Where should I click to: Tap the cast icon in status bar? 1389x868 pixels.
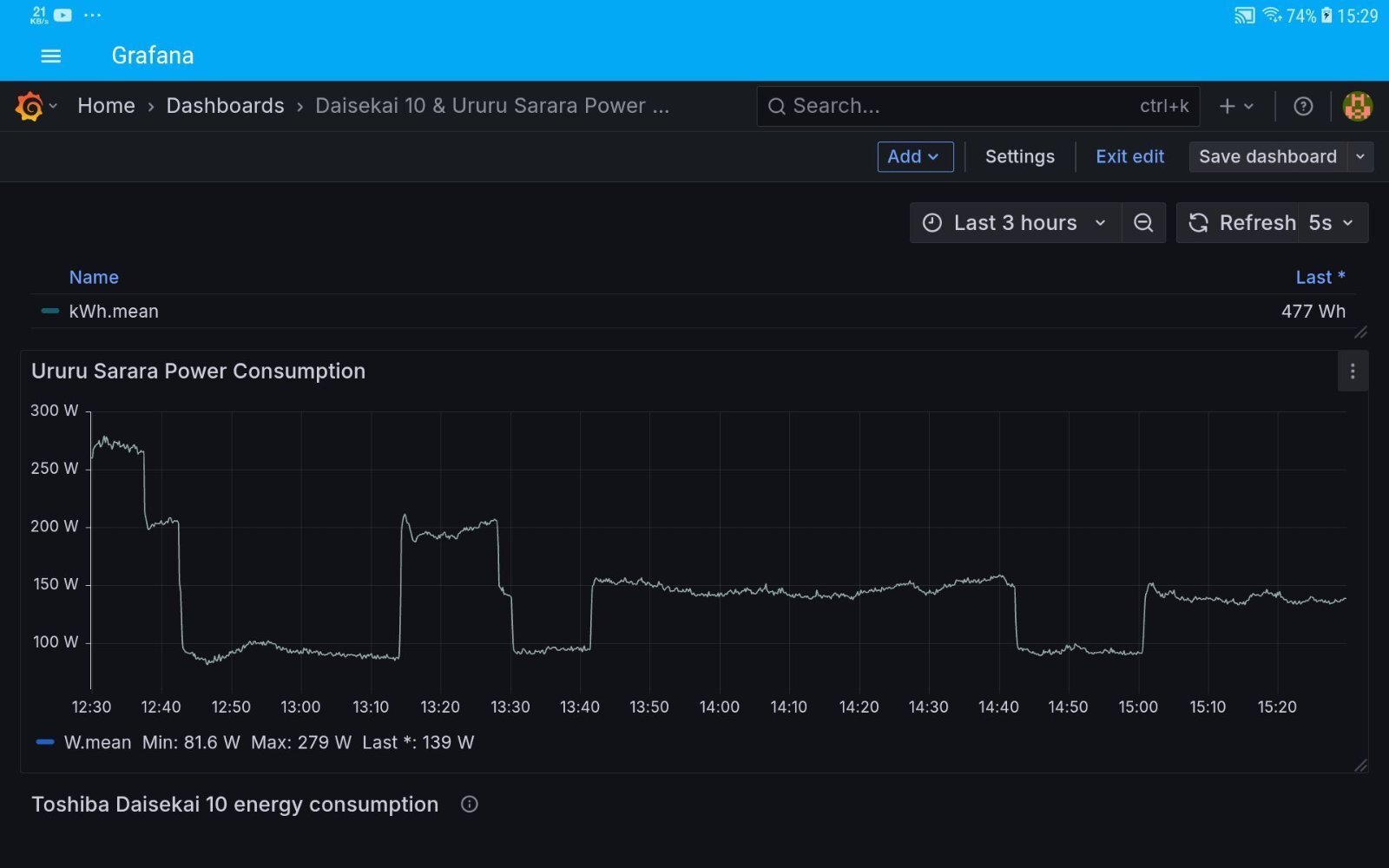coord(1245,16)
